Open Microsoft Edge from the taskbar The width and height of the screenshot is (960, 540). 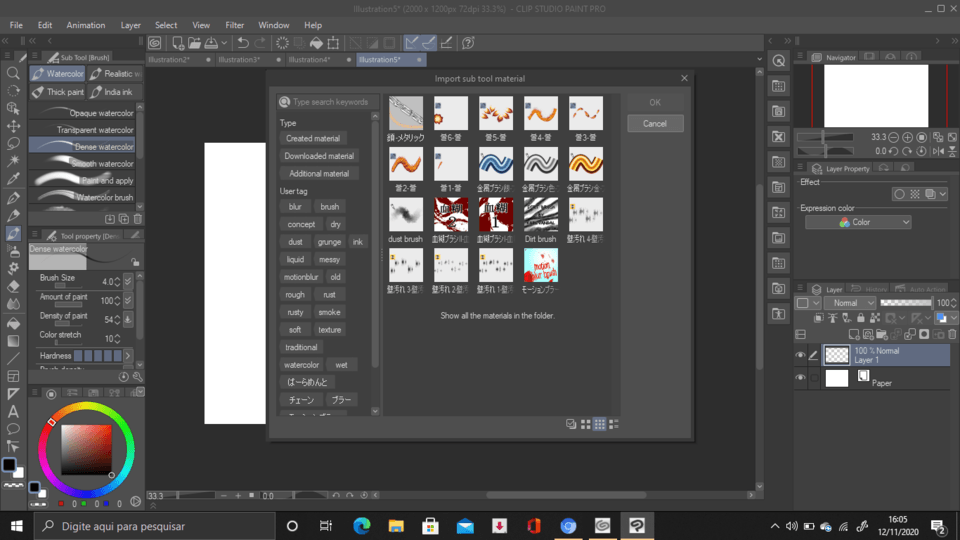point(361,526)
